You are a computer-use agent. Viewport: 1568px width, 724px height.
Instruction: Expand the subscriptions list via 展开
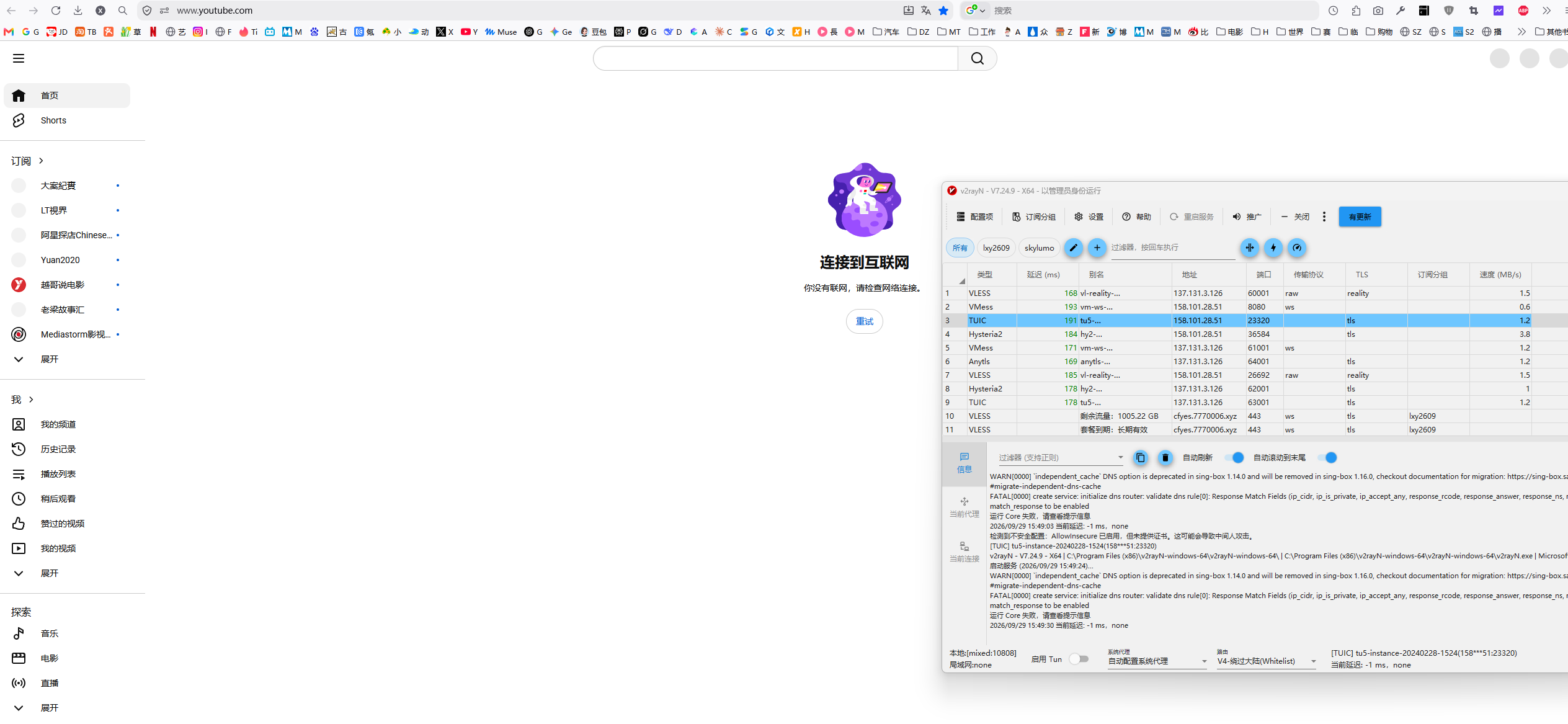[67, 359]
